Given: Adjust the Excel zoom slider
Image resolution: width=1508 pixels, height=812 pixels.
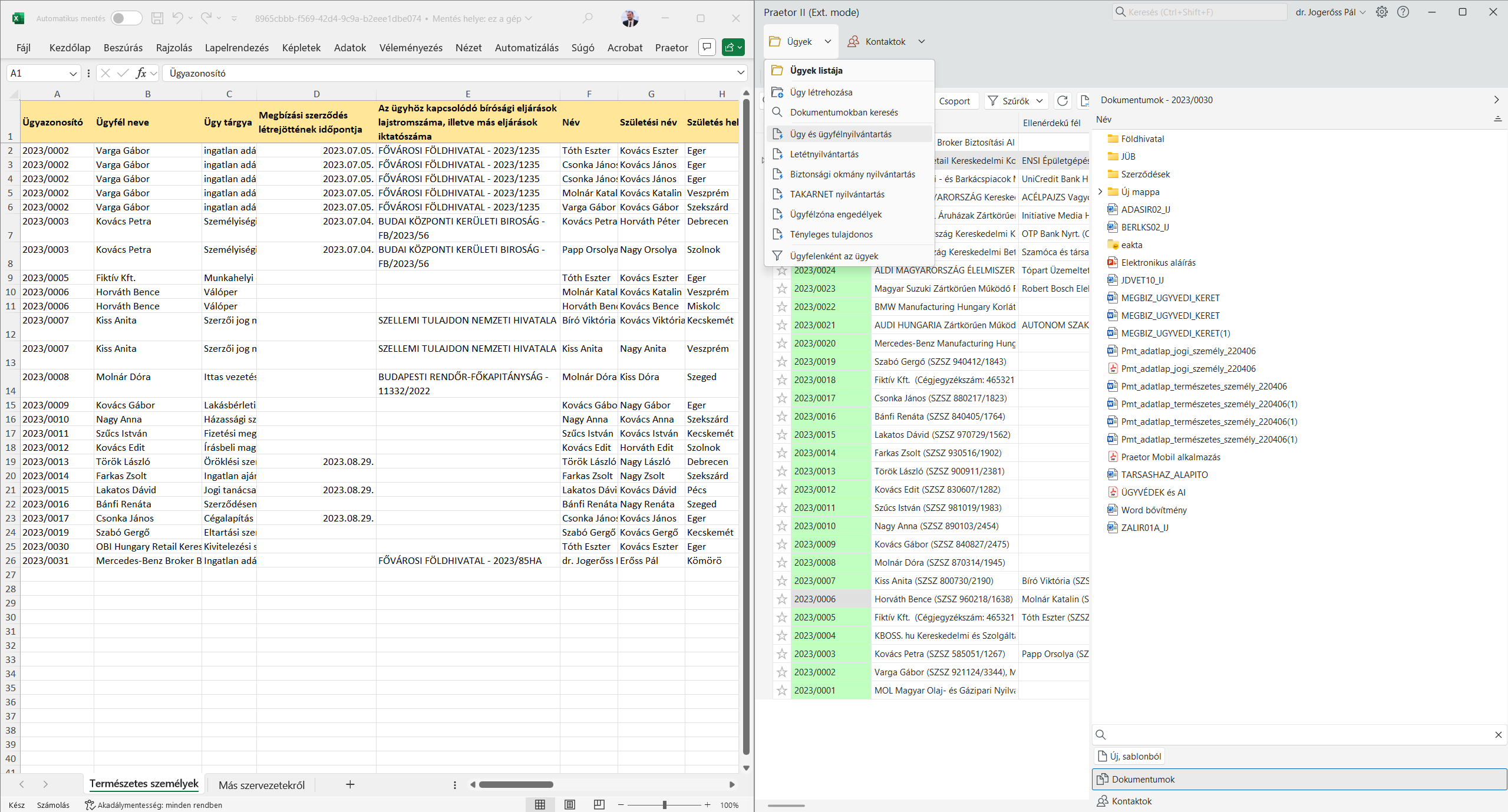Looking at the screenshot, I should point(664,805).
